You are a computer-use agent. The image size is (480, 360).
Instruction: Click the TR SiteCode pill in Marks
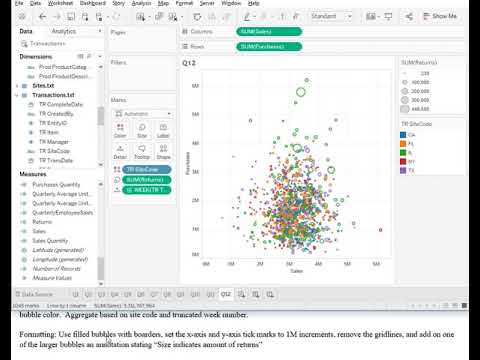(x=147, y=169)
